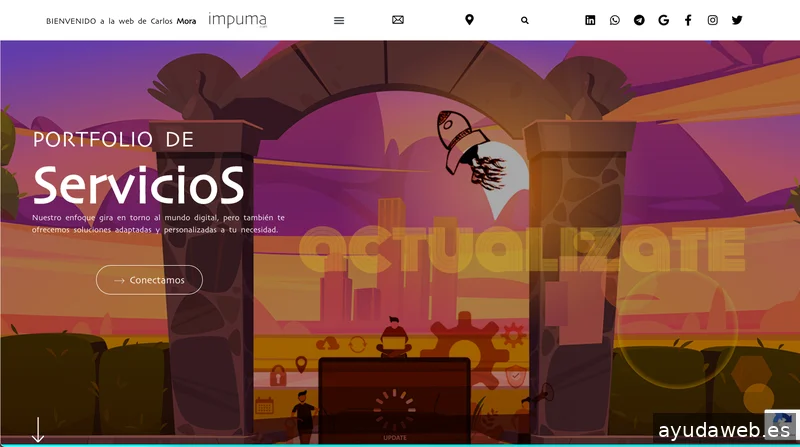Click the location pin icon
The image size is (800, 447).
coord(469,20)
